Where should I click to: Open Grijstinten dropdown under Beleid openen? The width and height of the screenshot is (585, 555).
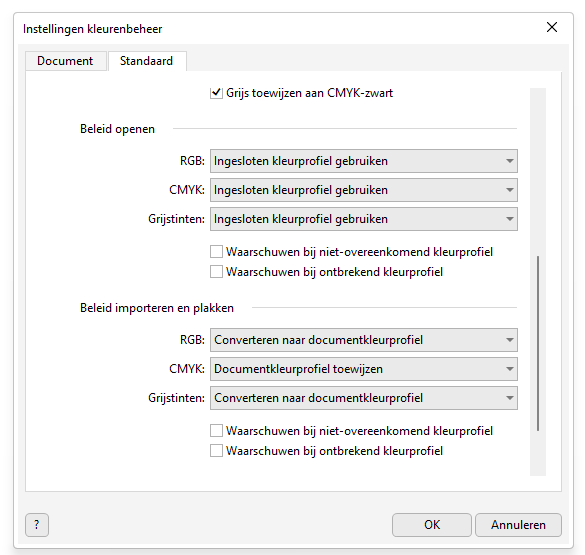point(363,219)
